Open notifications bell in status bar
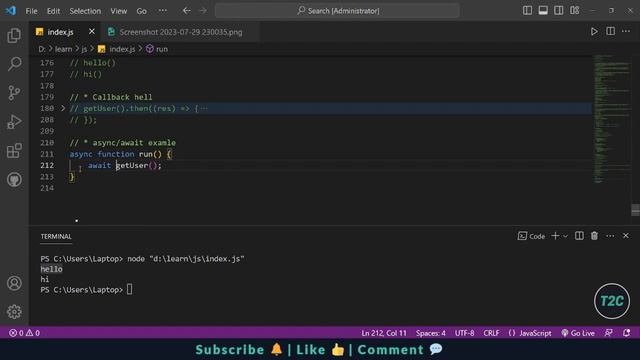640x360 pixels. (627, 333)
